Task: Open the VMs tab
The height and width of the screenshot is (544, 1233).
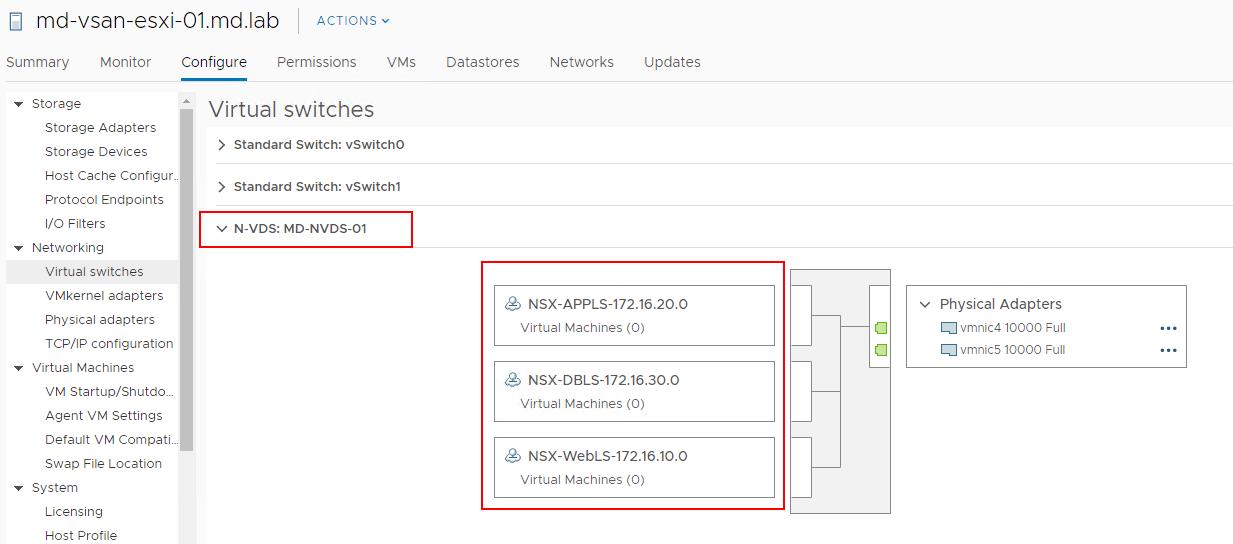Action: [x=401, y=62]
